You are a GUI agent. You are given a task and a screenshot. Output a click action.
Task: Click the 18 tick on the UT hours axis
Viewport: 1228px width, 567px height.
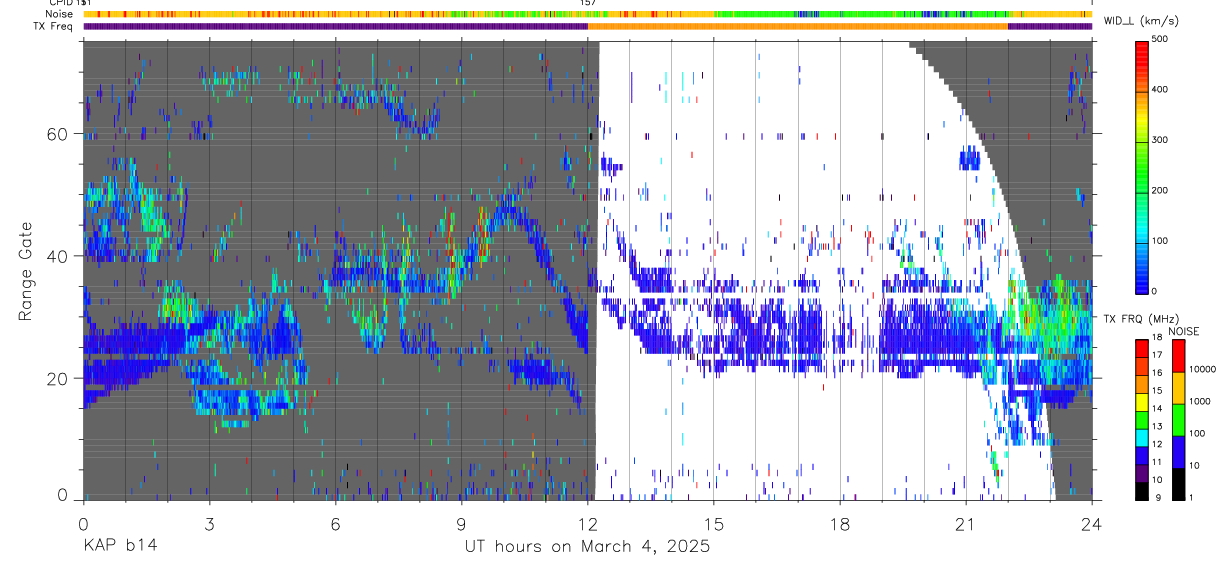[840, 523]
